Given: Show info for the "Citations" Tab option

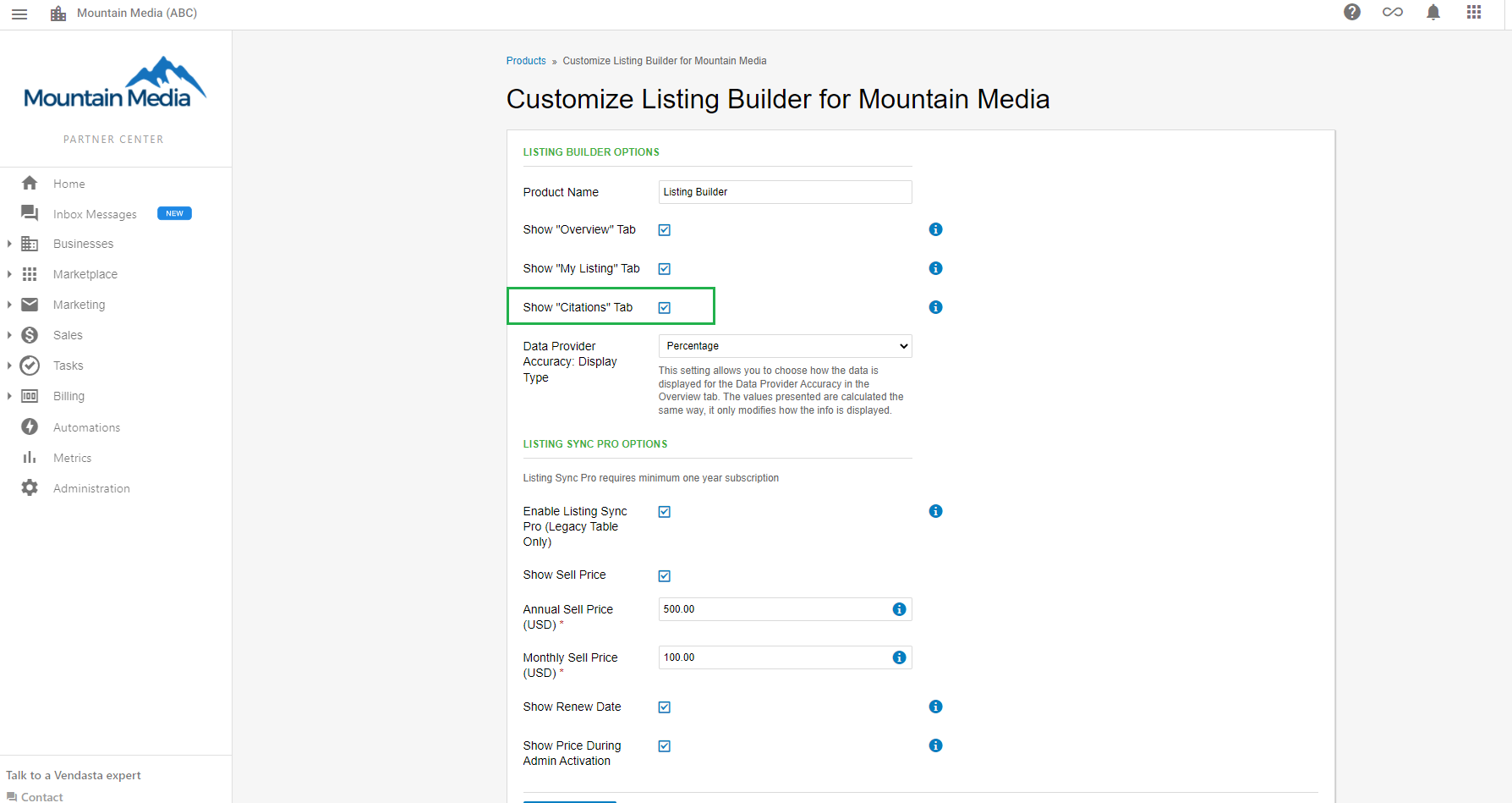Looking at the screenshot, I should (x=935, y=307).
